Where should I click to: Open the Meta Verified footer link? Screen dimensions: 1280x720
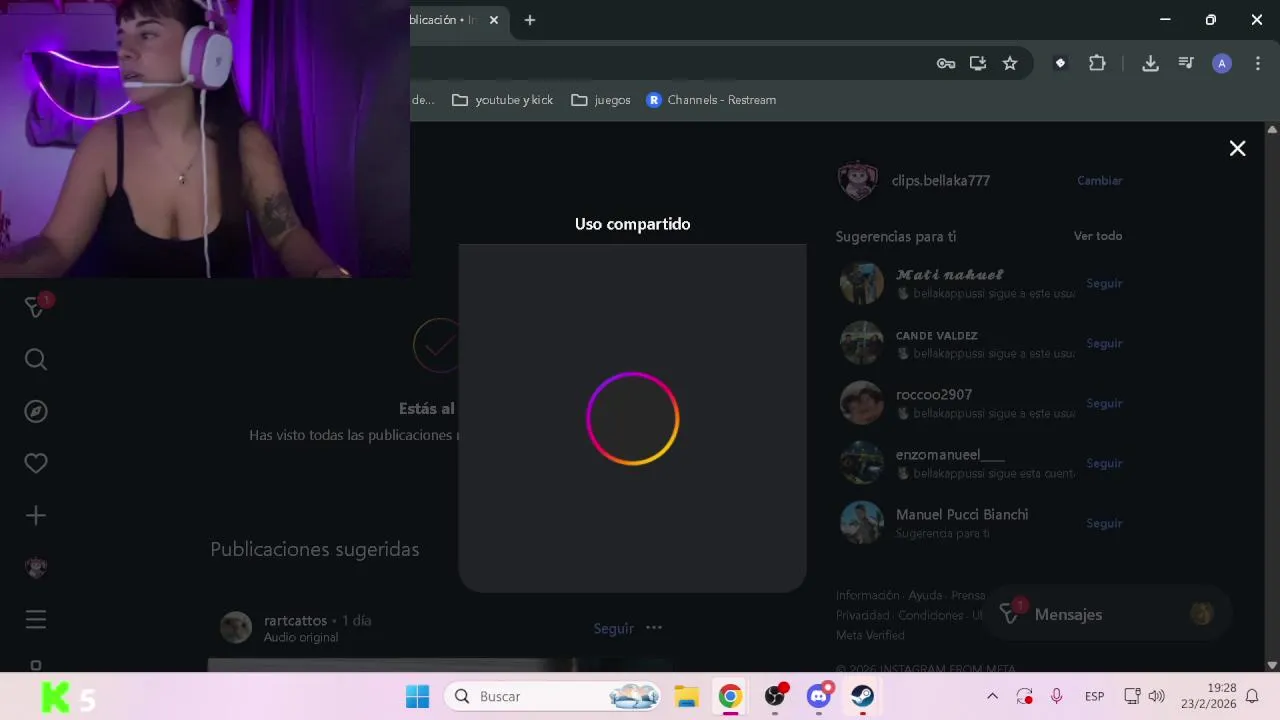pyautogui.click(x=870, y=635)
